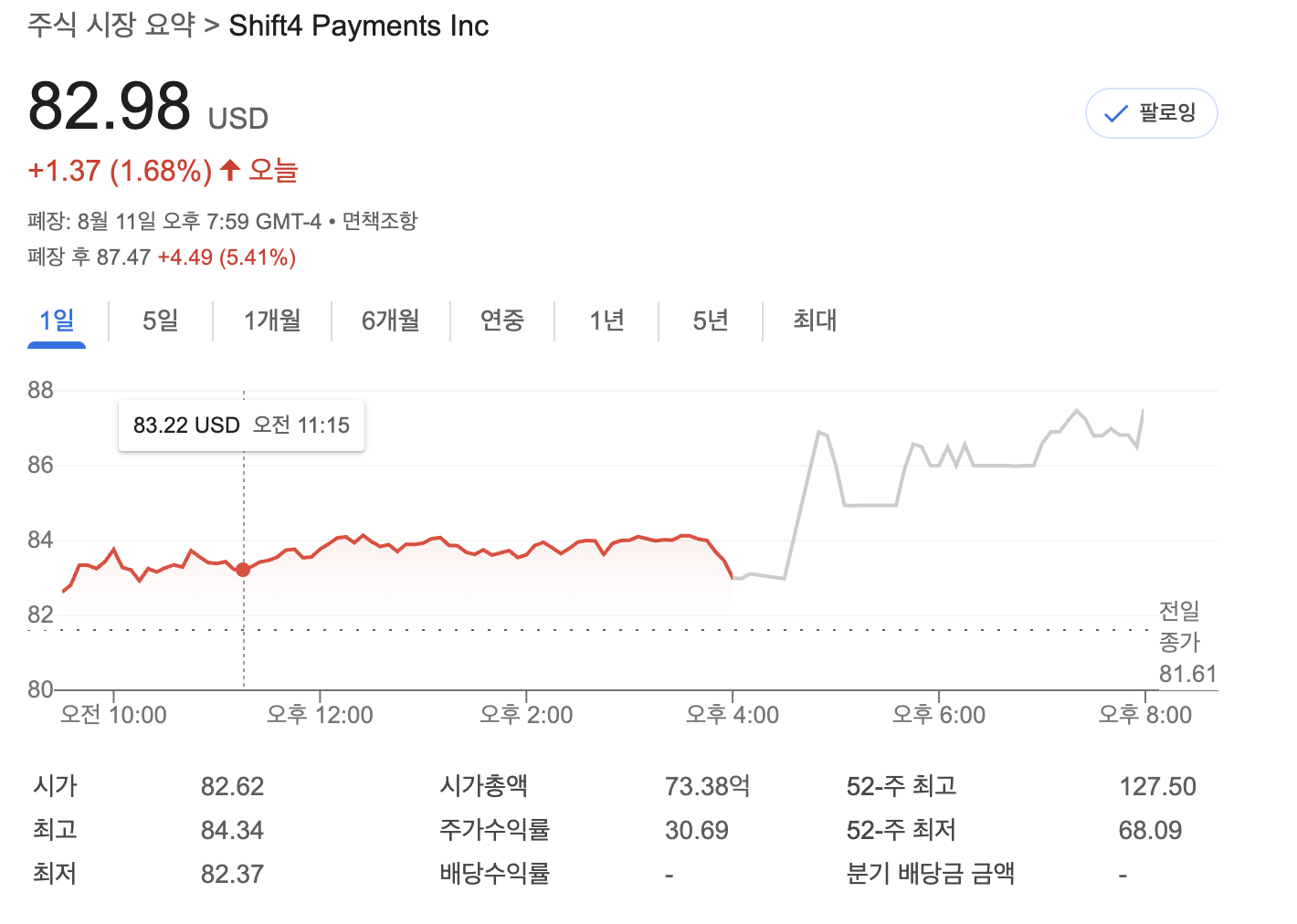Image resolution: width=1297 pixels, height=924 pixels.
Task: Click the 시가총액 value 73.38억
Action: 708,786
